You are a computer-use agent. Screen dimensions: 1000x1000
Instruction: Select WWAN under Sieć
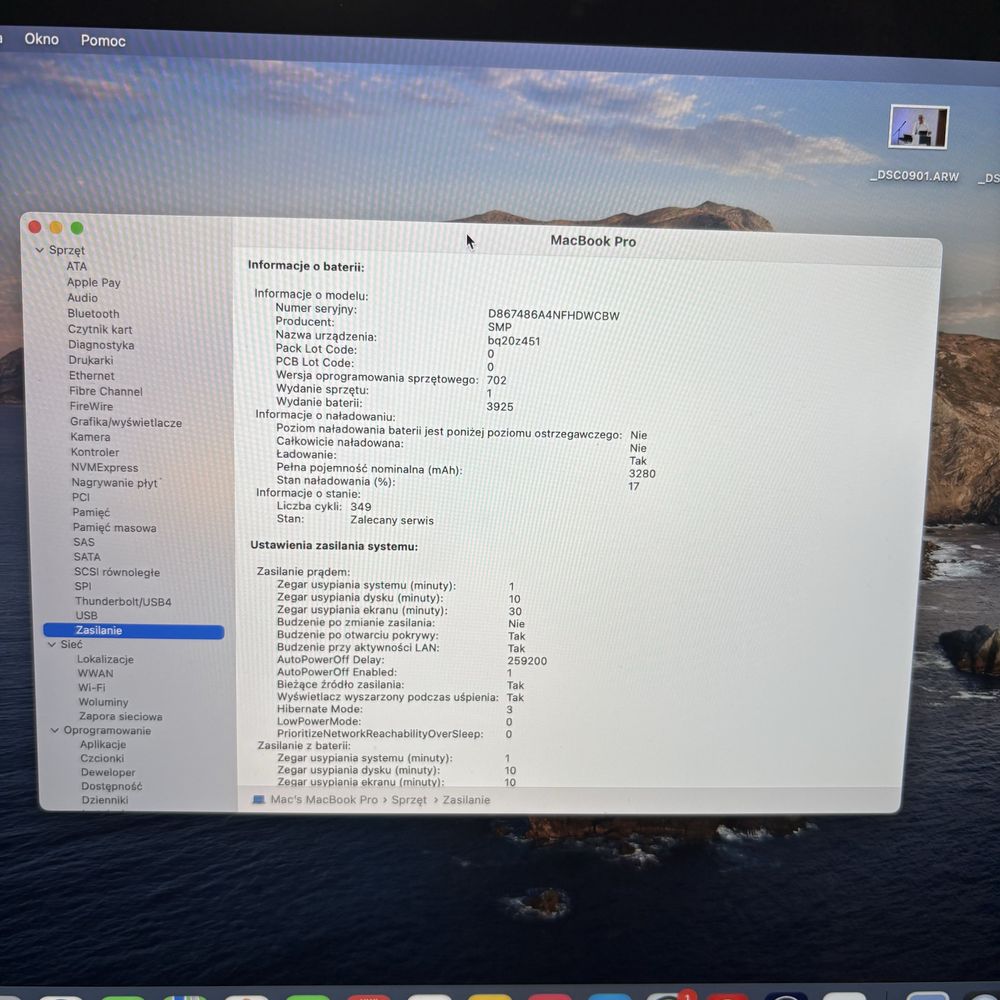click(x=96, y=673)
